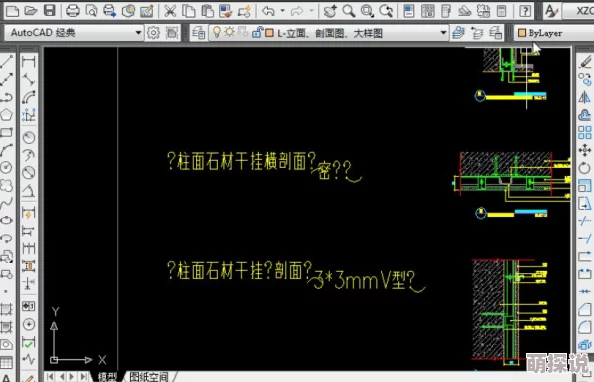Image resolution: width=594 pixels, height=382 pixels.
Task: Open the layer list dropdown arrow
Action: (443, 33)
